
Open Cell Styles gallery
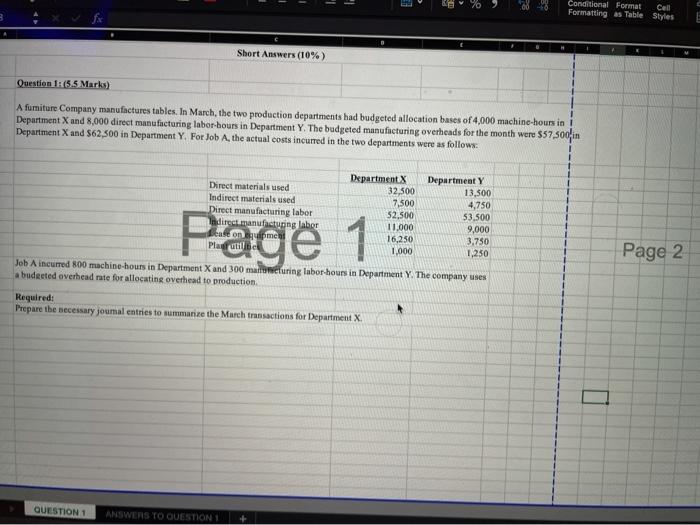pos(663,12)
